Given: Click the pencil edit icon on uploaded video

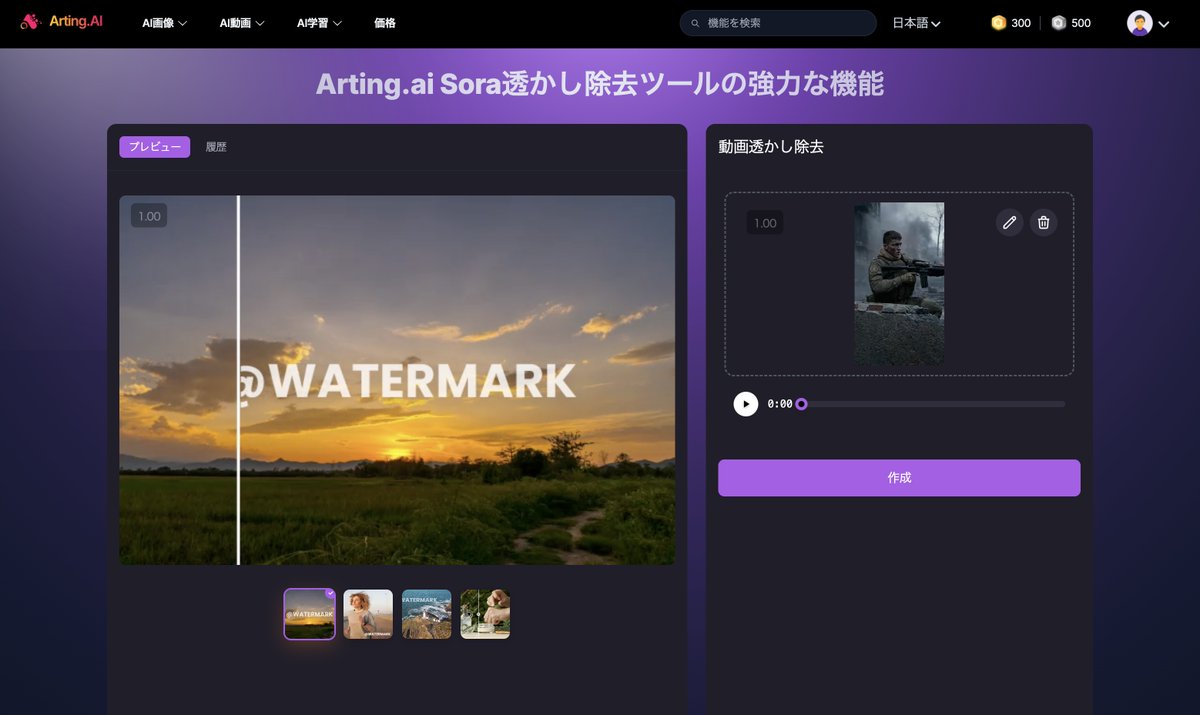Looking at the screenshot, I should click(x=1009, y=223).
